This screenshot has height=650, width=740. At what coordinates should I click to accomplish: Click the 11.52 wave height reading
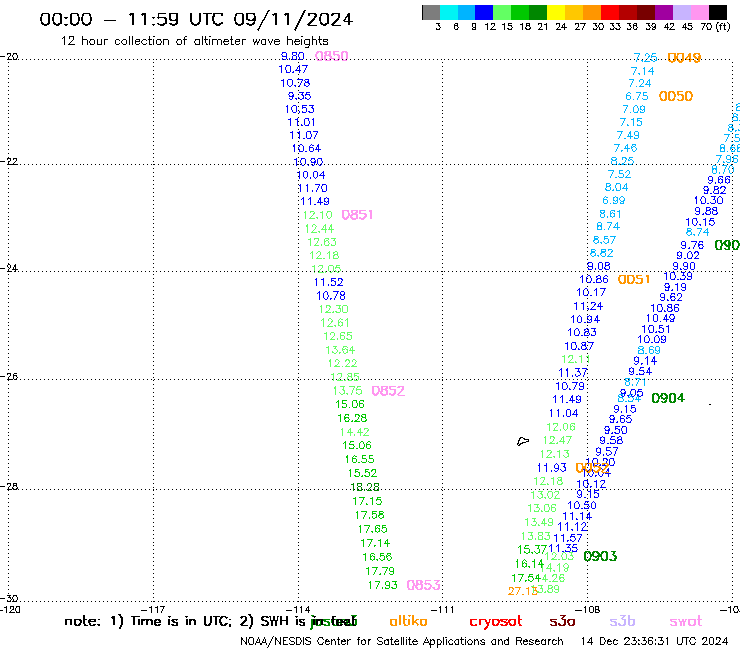328,282
